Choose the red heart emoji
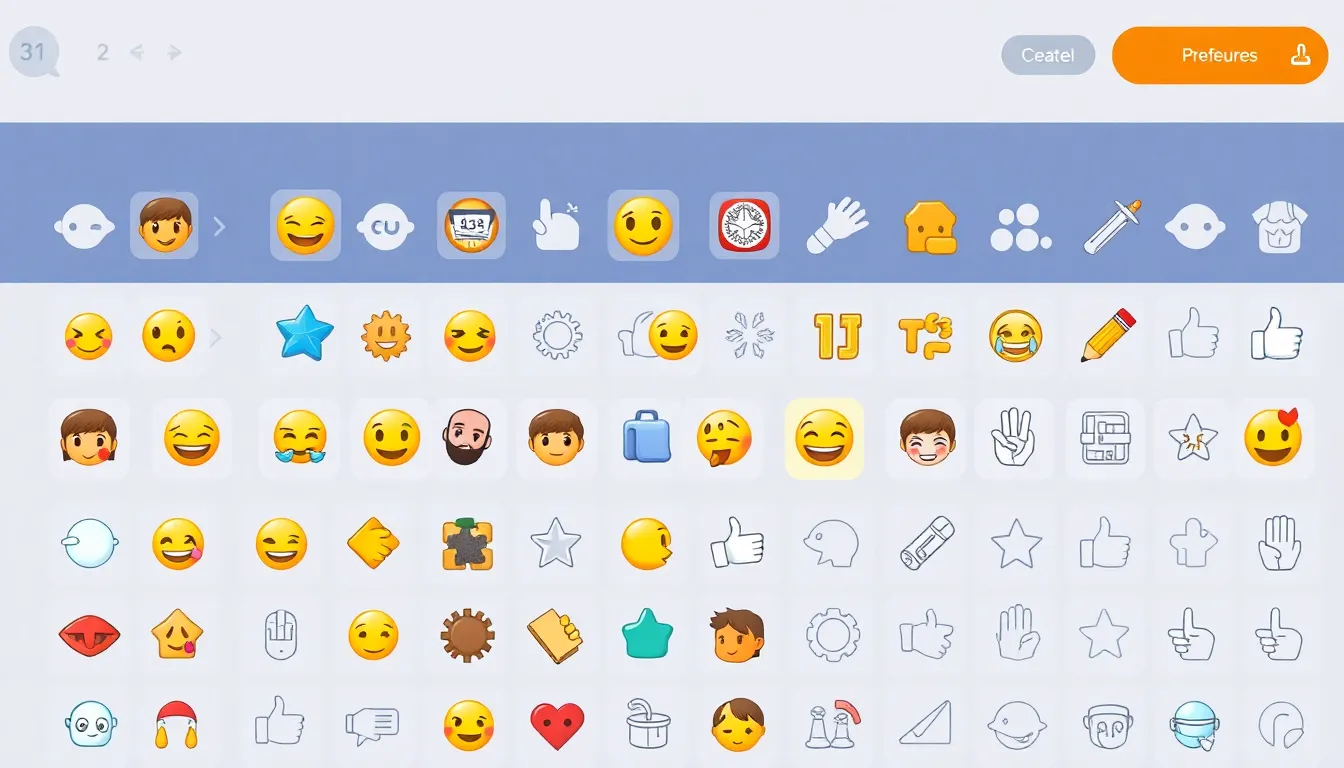Image resolution: width=1344 pixels, height=768 pixels. (557, 727)
